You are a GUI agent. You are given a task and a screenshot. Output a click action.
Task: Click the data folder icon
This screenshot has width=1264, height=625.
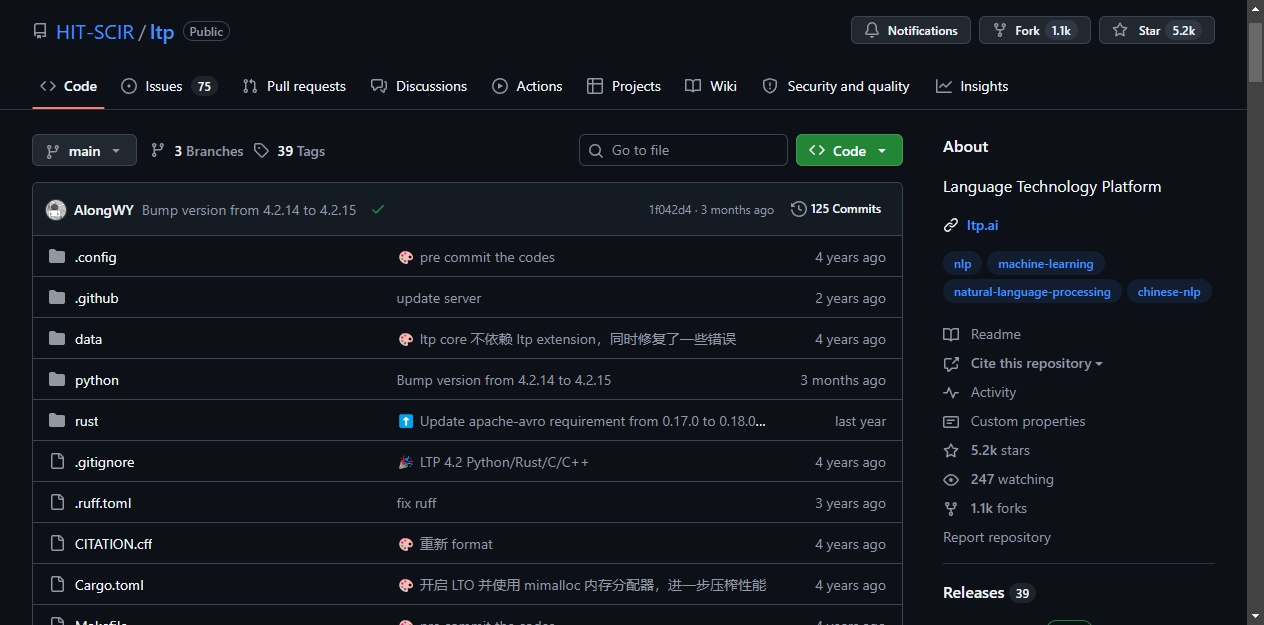pos(57,339)
